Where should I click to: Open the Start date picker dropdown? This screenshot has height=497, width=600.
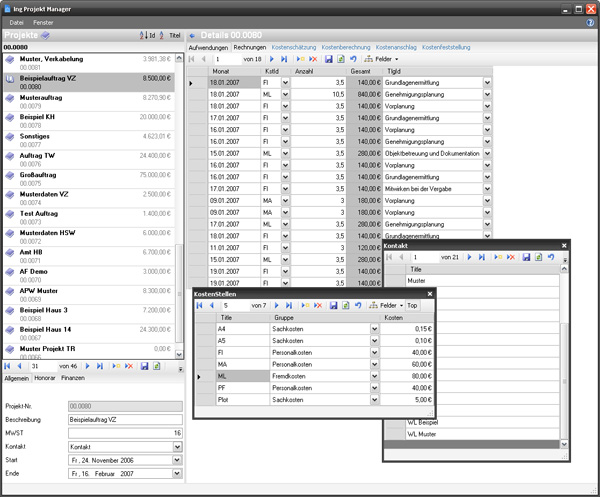click(x=177, y=460)
